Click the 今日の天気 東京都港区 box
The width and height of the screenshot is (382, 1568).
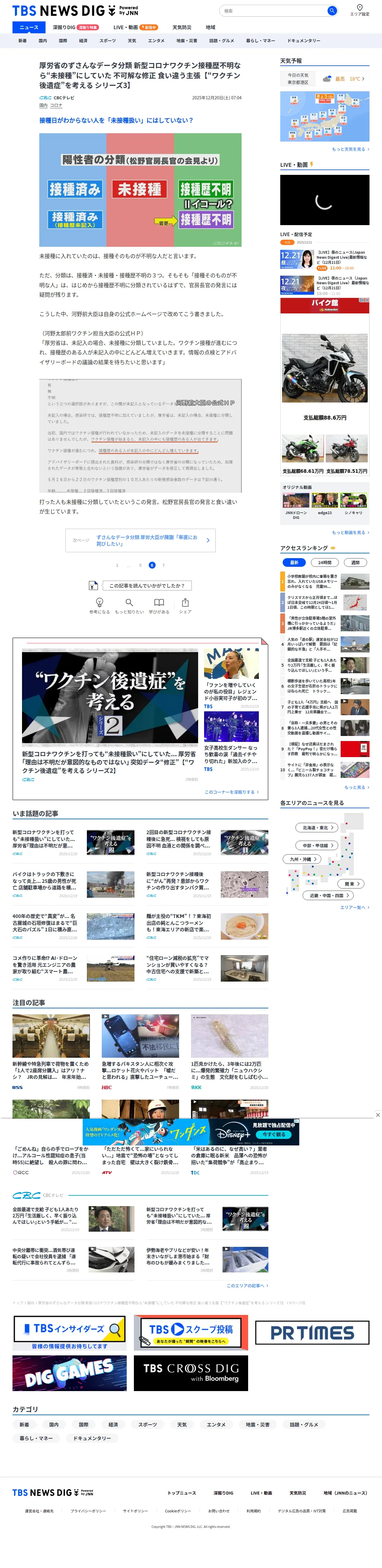[x=298, y=79]
